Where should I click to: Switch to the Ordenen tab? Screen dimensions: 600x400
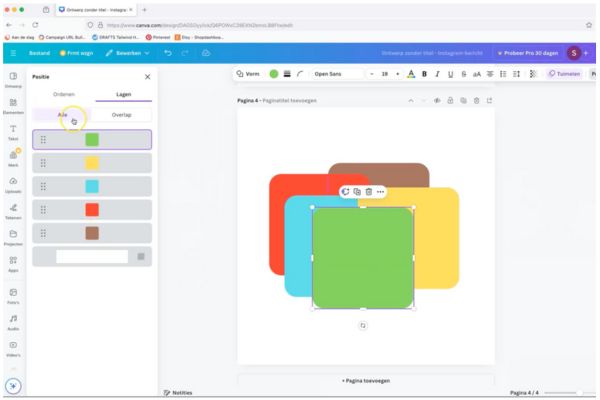coord(64,94)
